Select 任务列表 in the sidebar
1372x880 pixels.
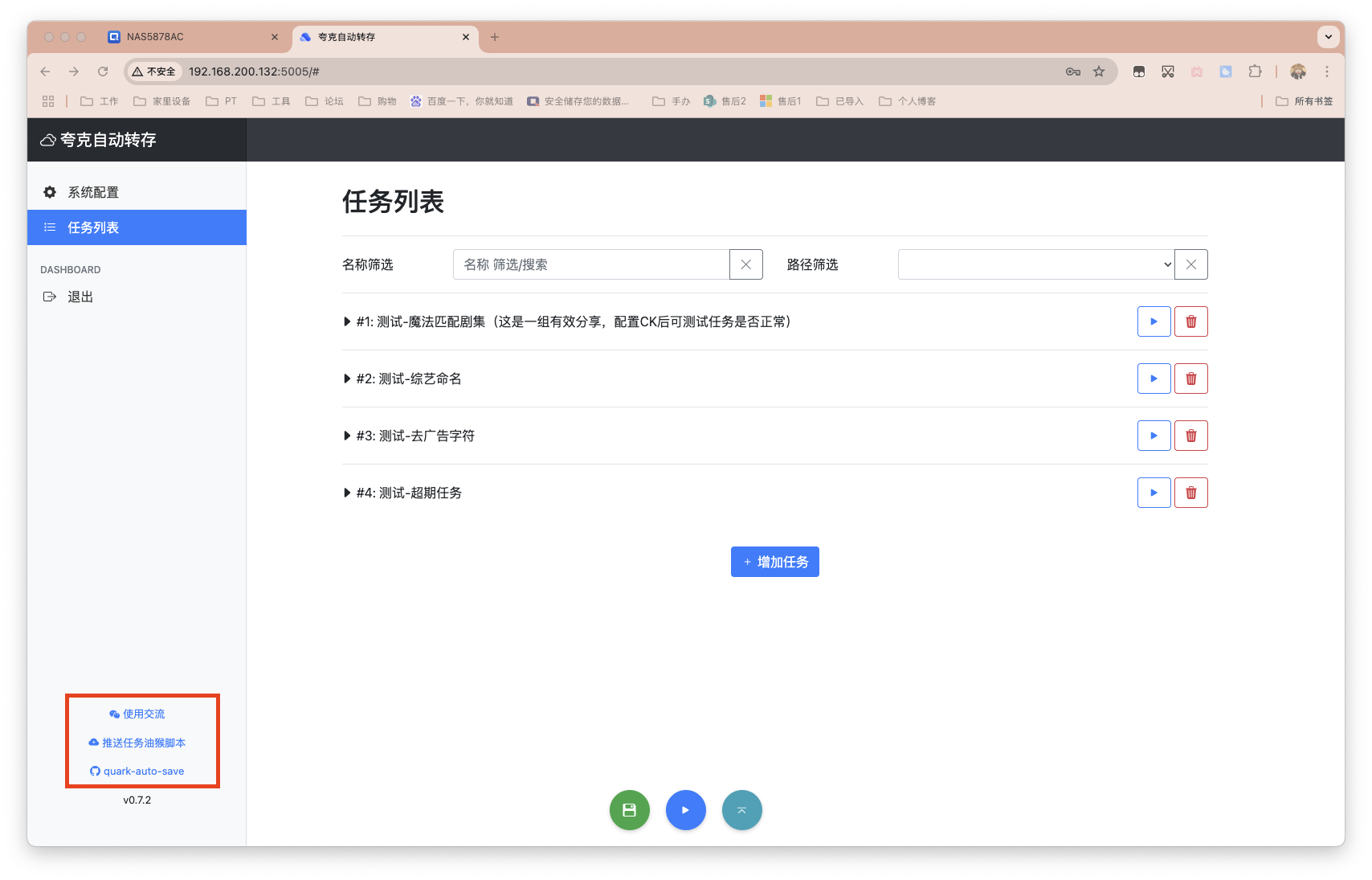tap(92, 227)
